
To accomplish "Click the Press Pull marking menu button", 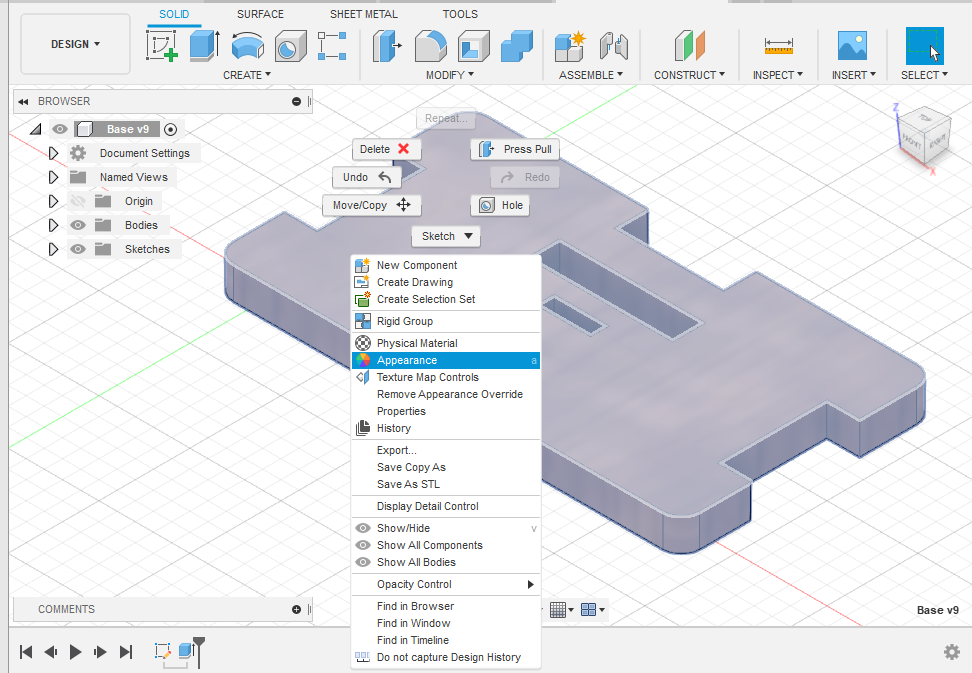I will pyautogui.click(x=515, y=149).
